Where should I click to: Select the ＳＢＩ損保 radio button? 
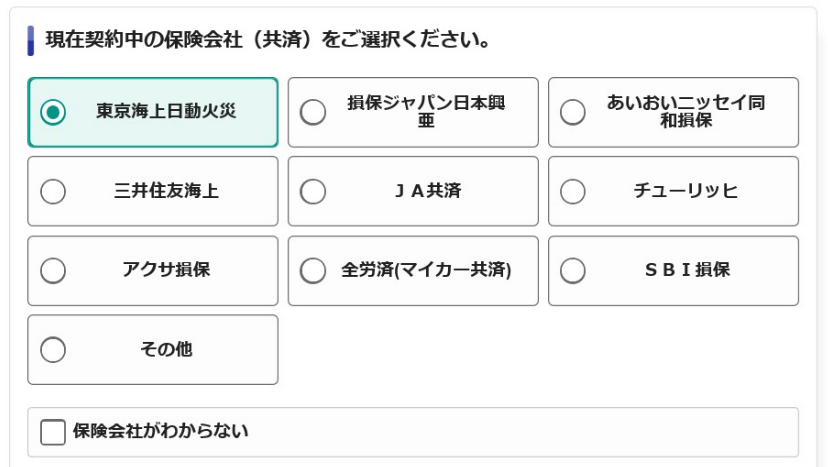[x=573, y=270]
